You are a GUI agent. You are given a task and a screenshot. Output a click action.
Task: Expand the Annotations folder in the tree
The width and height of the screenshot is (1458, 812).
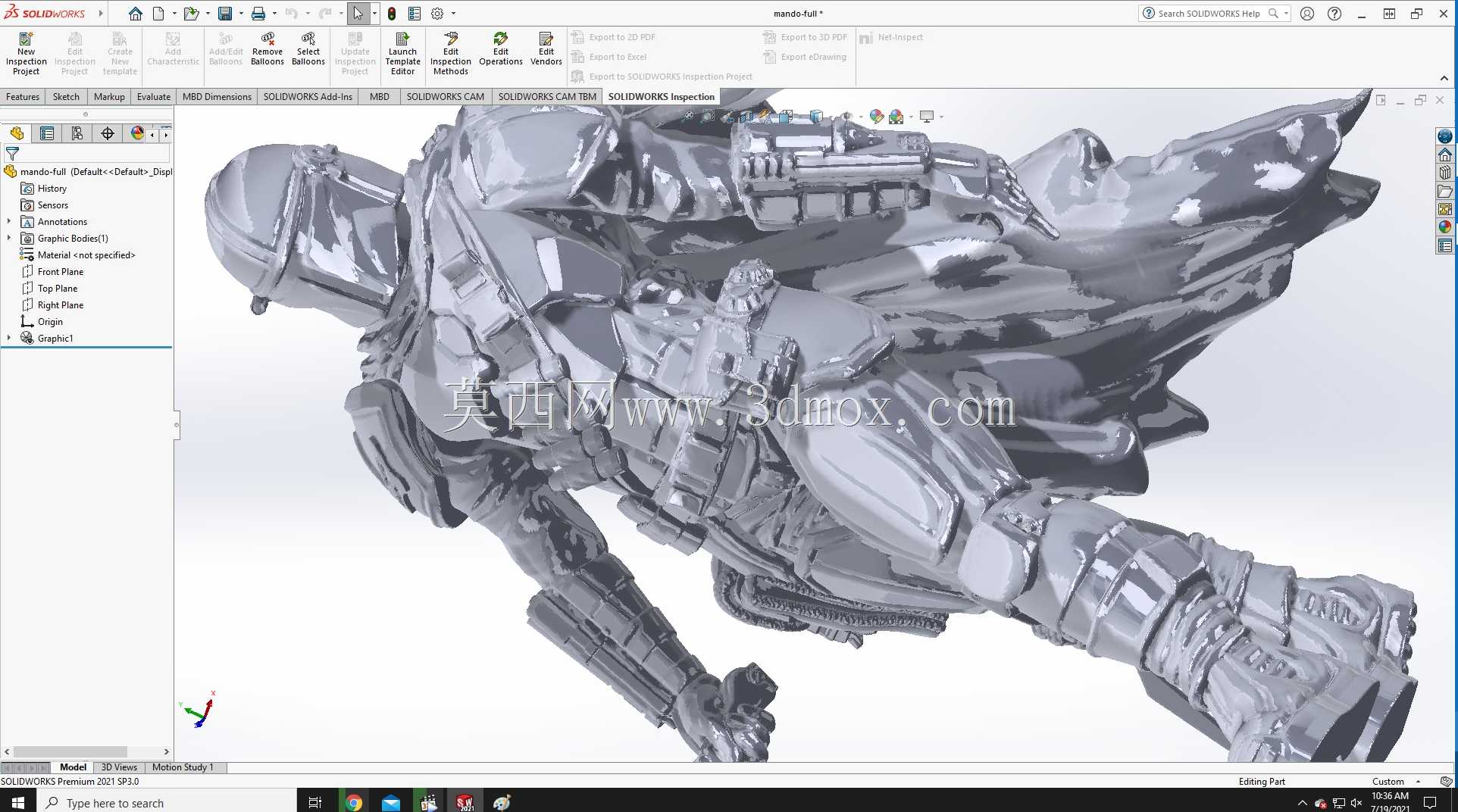point(9,222)
